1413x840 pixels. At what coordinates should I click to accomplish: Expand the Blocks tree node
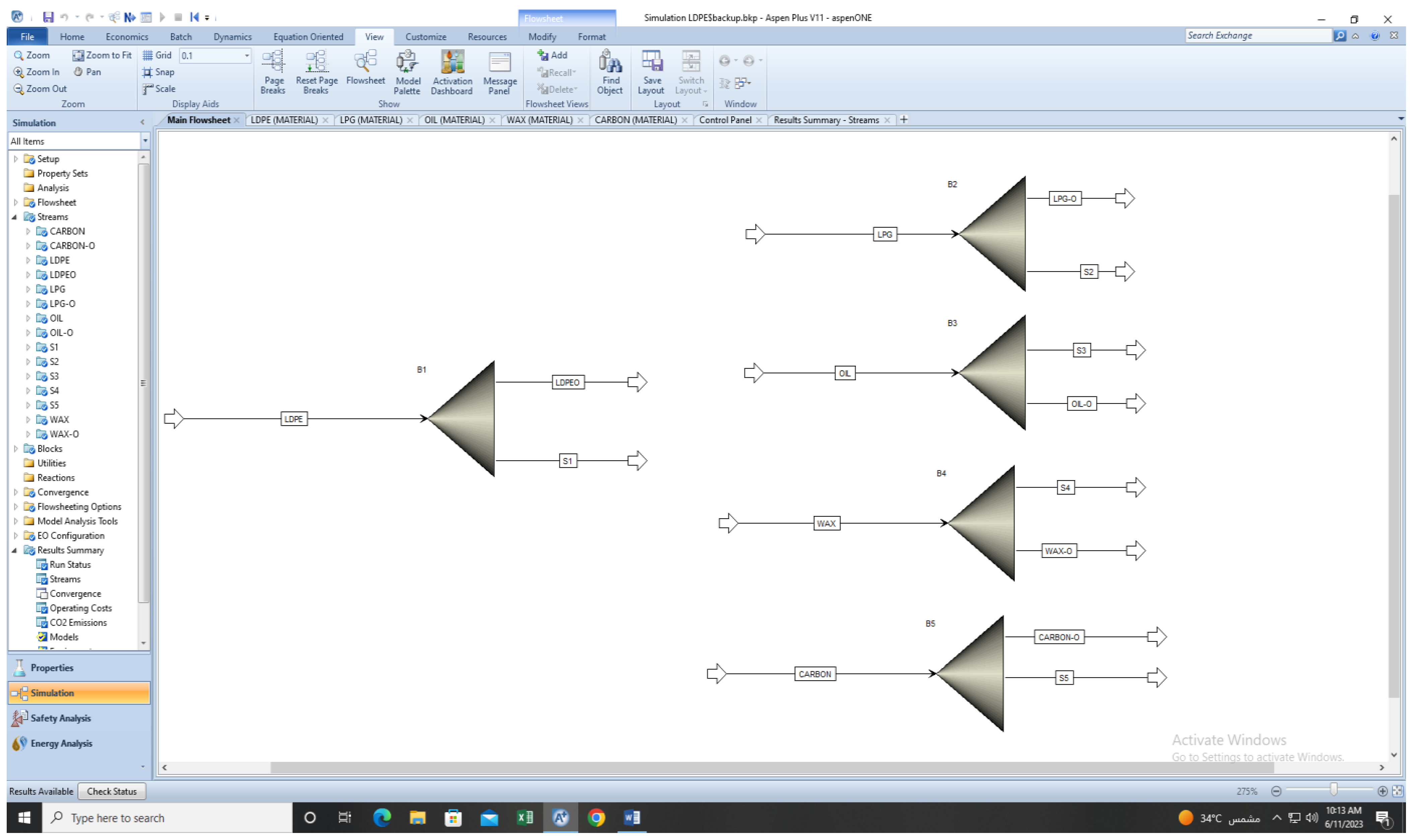(16, 449)
